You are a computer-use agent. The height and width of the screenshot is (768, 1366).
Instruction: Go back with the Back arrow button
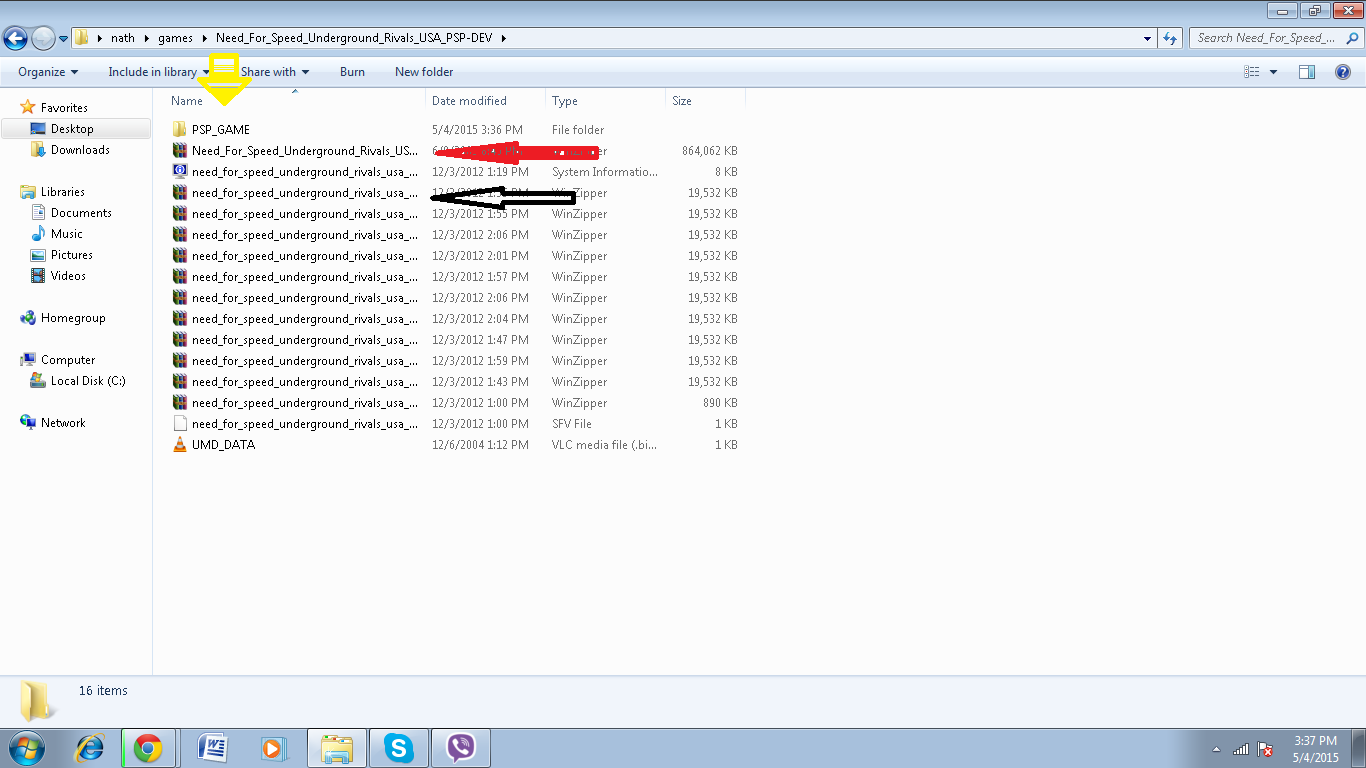click(16, 38)
